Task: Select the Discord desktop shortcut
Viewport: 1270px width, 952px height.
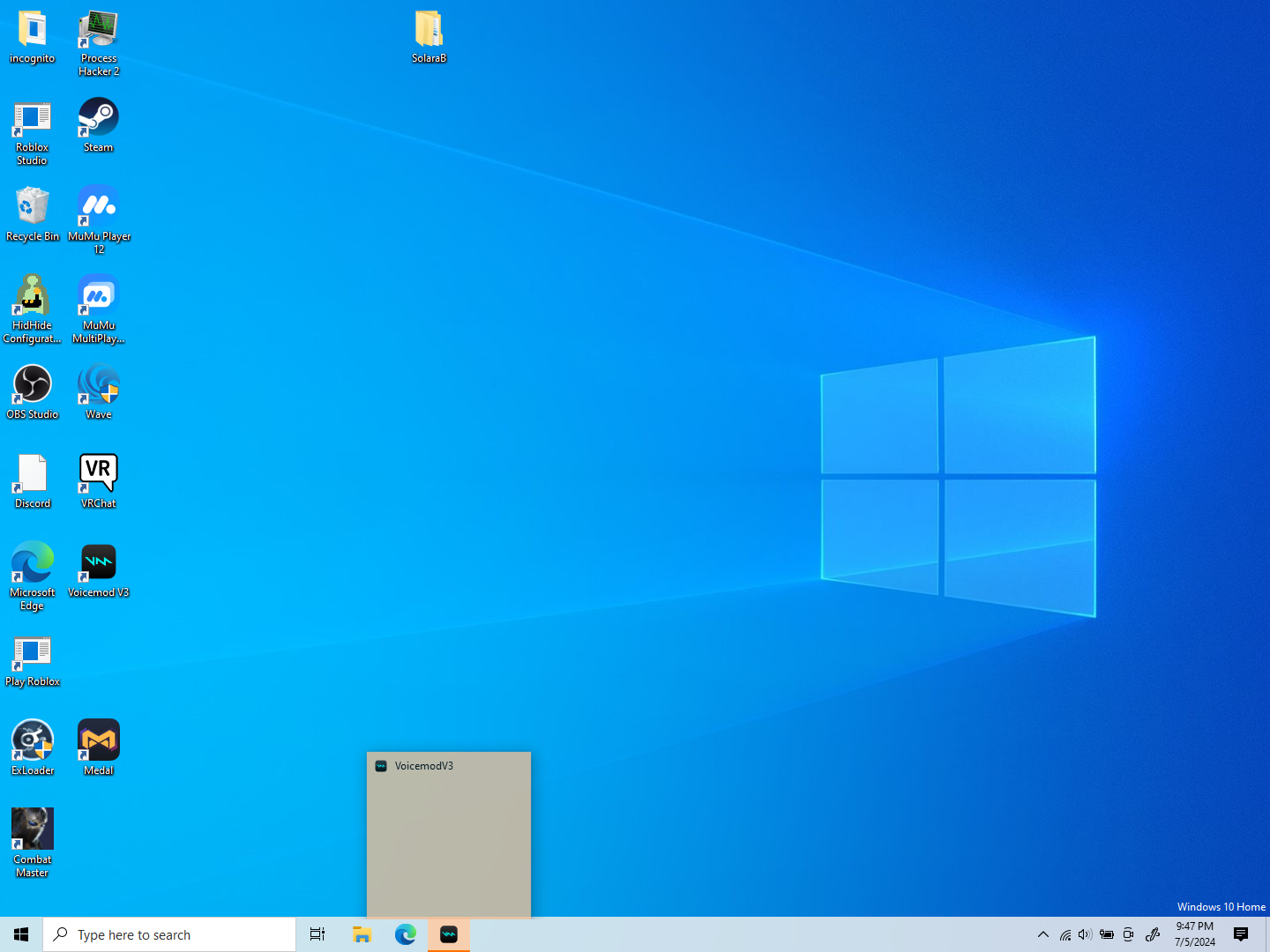Action: click(33, 481)
